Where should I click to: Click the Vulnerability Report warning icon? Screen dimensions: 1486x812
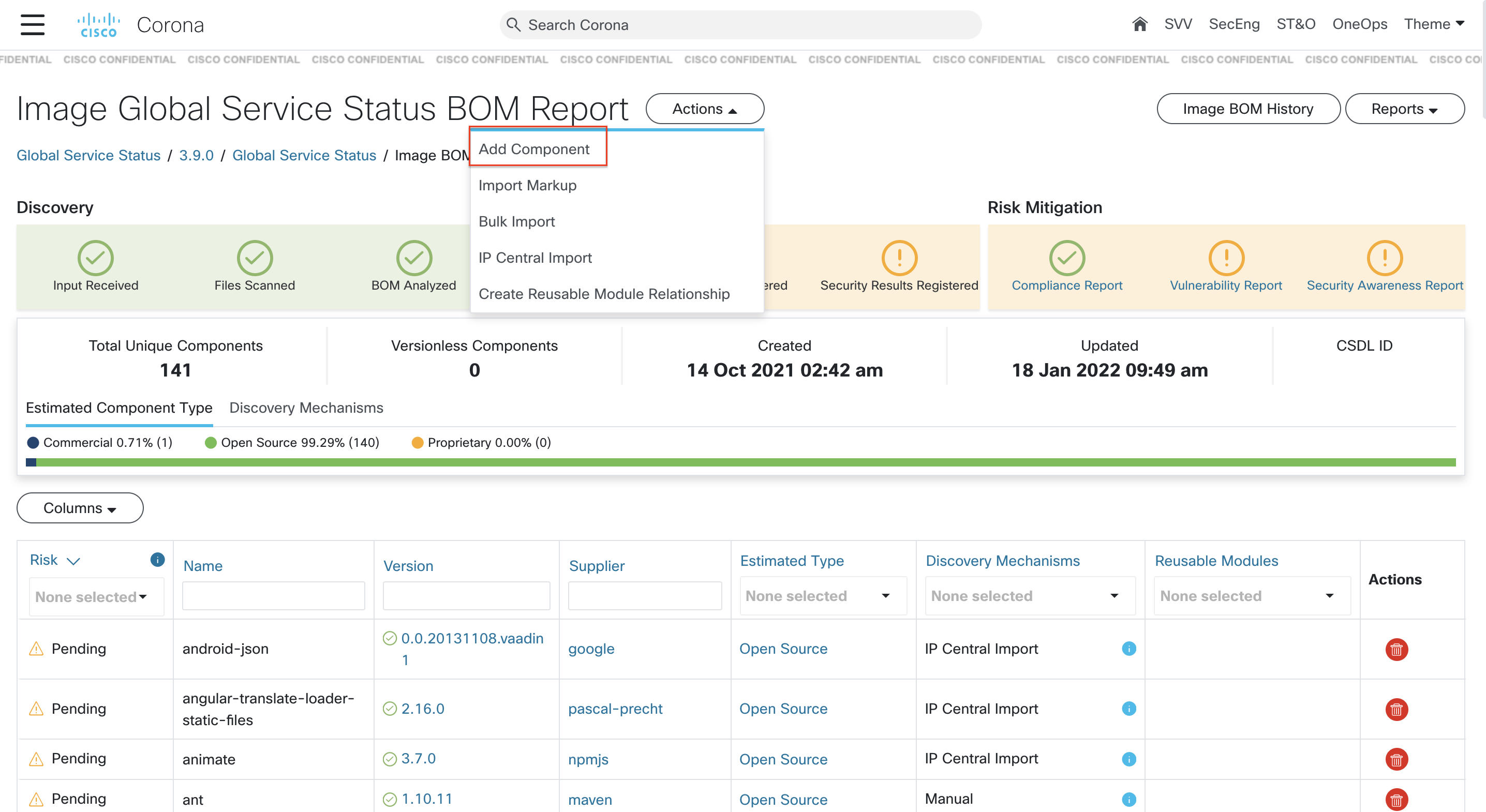1226,258
